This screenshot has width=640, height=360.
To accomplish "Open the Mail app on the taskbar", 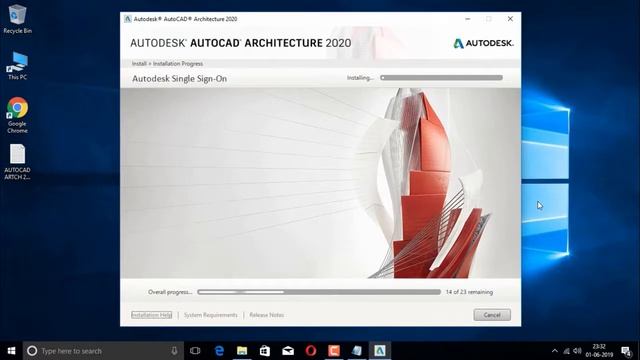I will pyautogui.click(x=288, y=351).
